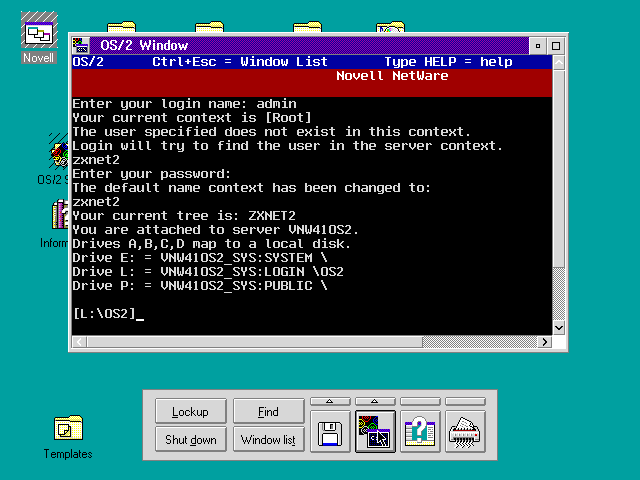Click the vertical scrollbar down arrow

tap(558, 327)
